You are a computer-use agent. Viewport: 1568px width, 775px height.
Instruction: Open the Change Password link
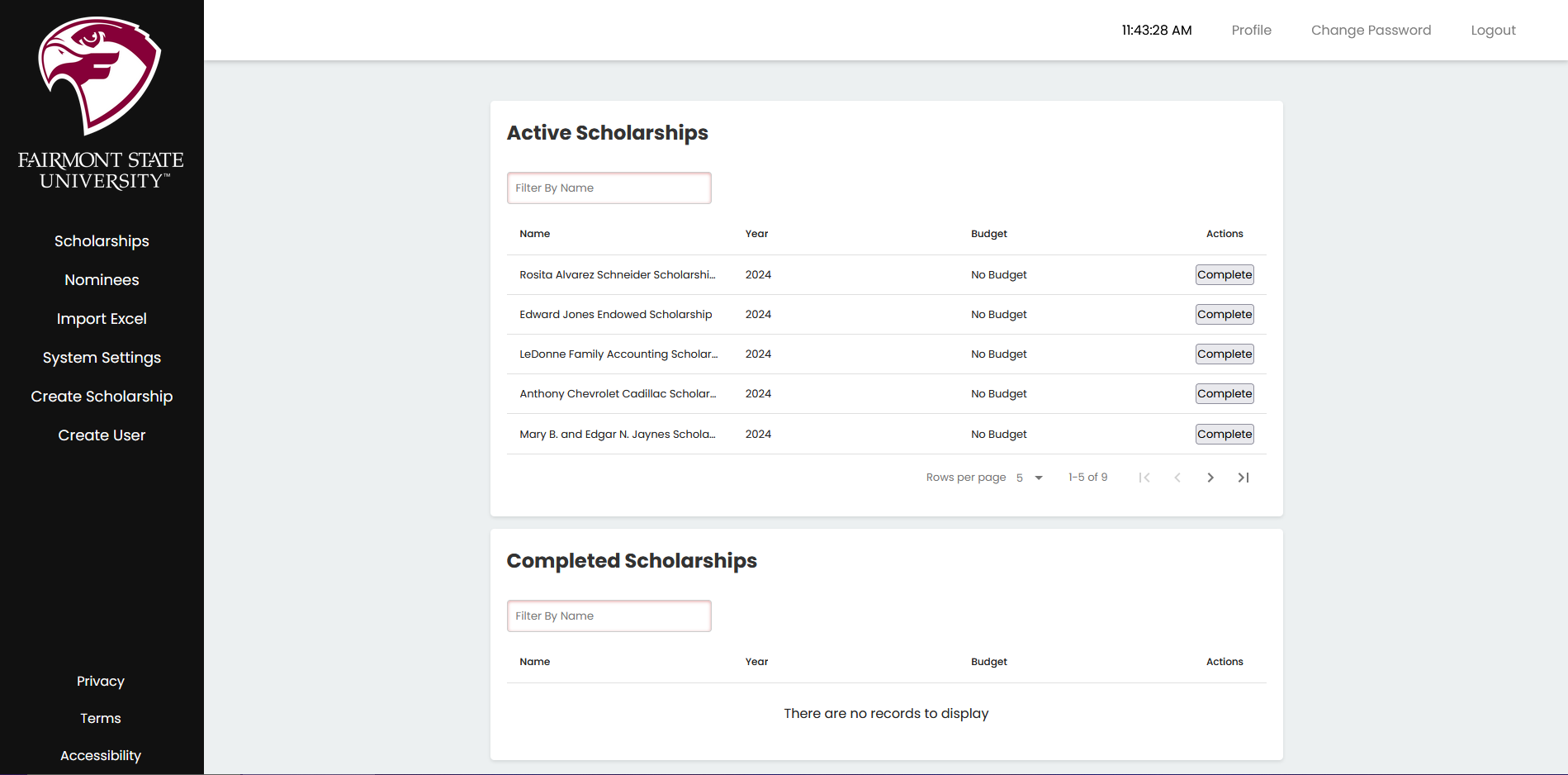coord(1371,31)
